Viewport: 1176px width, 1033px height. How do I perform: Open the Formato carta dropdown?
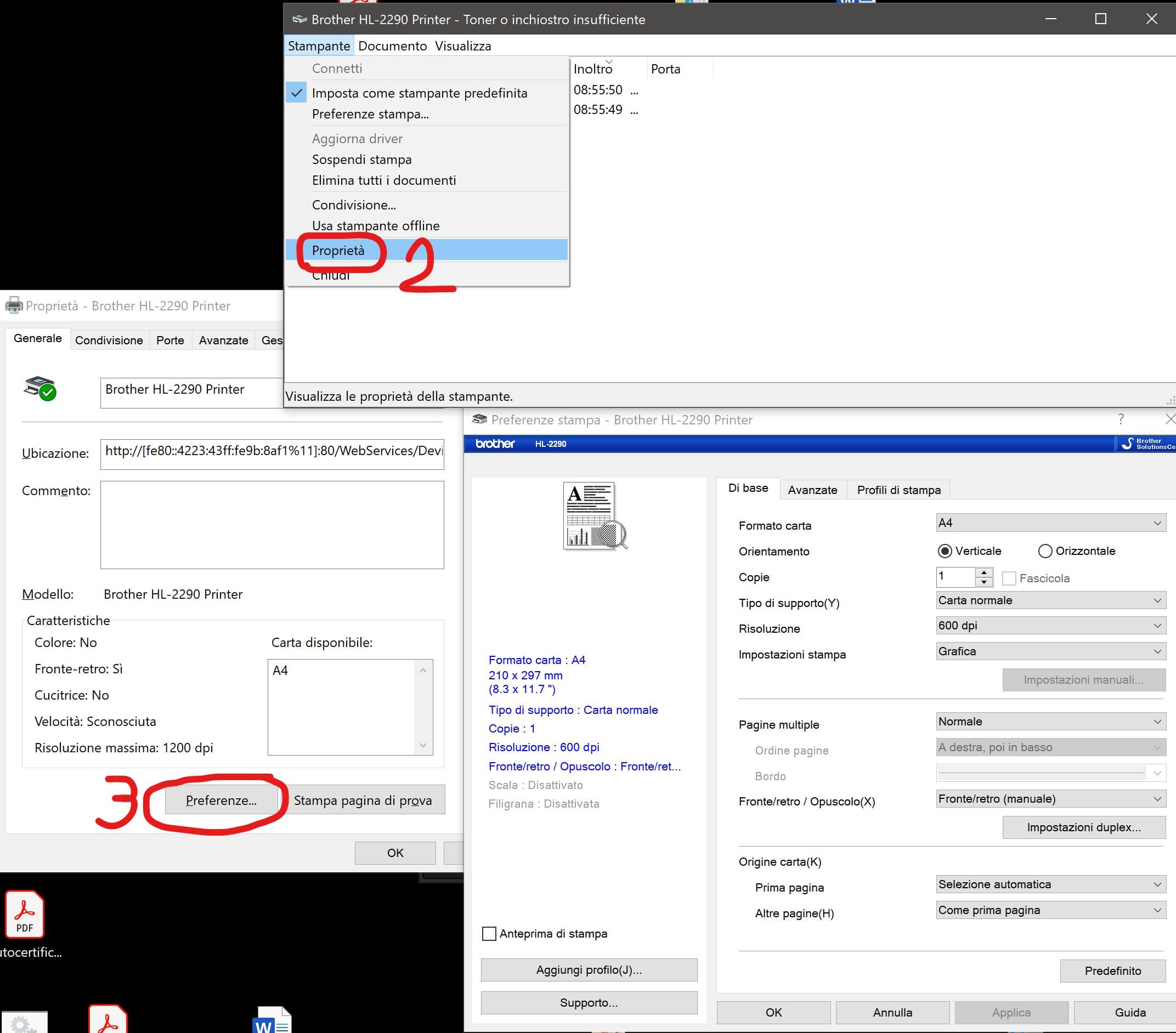pyautogui.click(x=1050, y=523)
